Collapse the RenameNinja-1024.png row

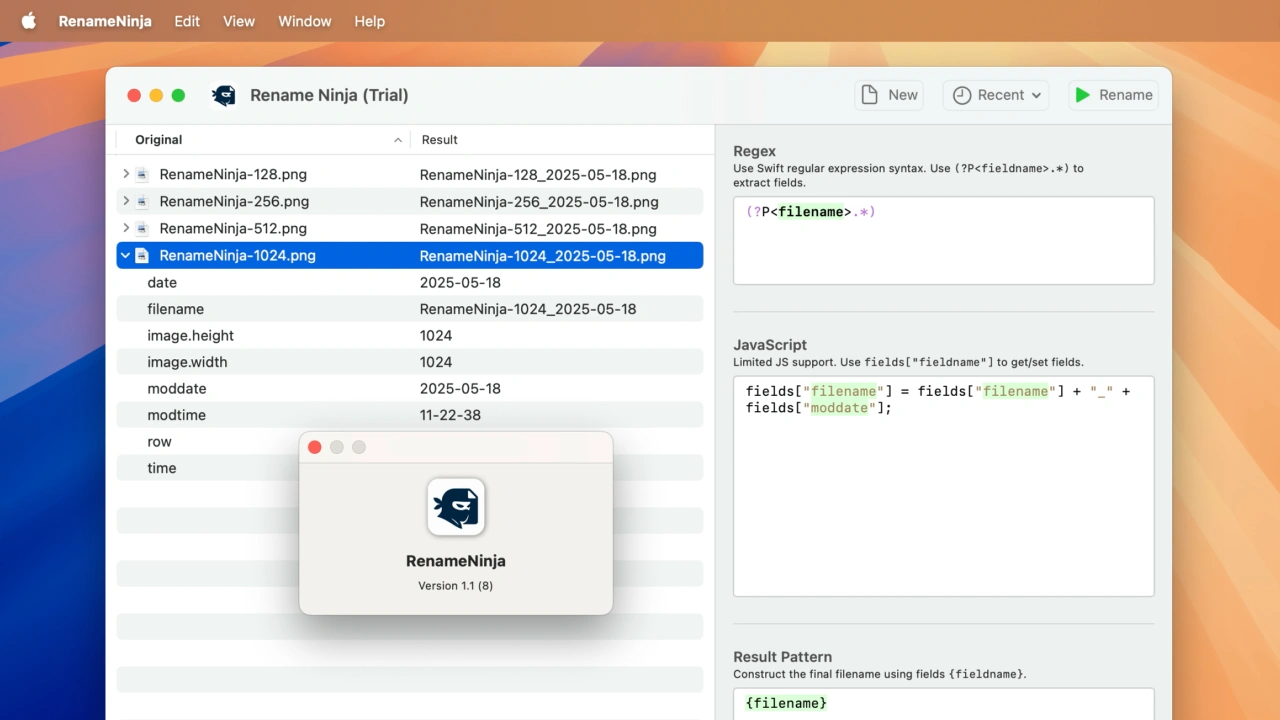point(125,256)
